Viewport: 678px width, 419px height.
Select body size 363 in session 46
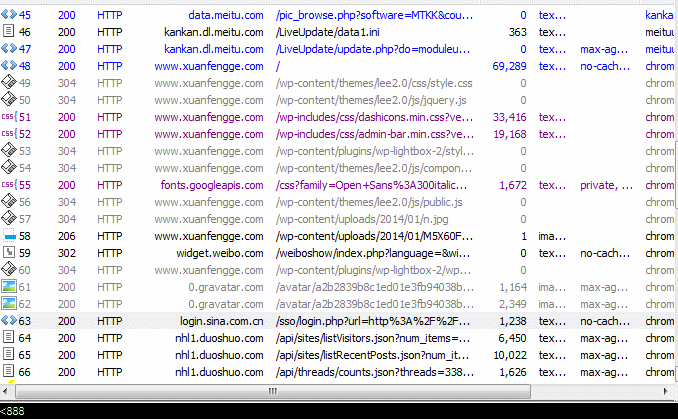tap(518, 32)
